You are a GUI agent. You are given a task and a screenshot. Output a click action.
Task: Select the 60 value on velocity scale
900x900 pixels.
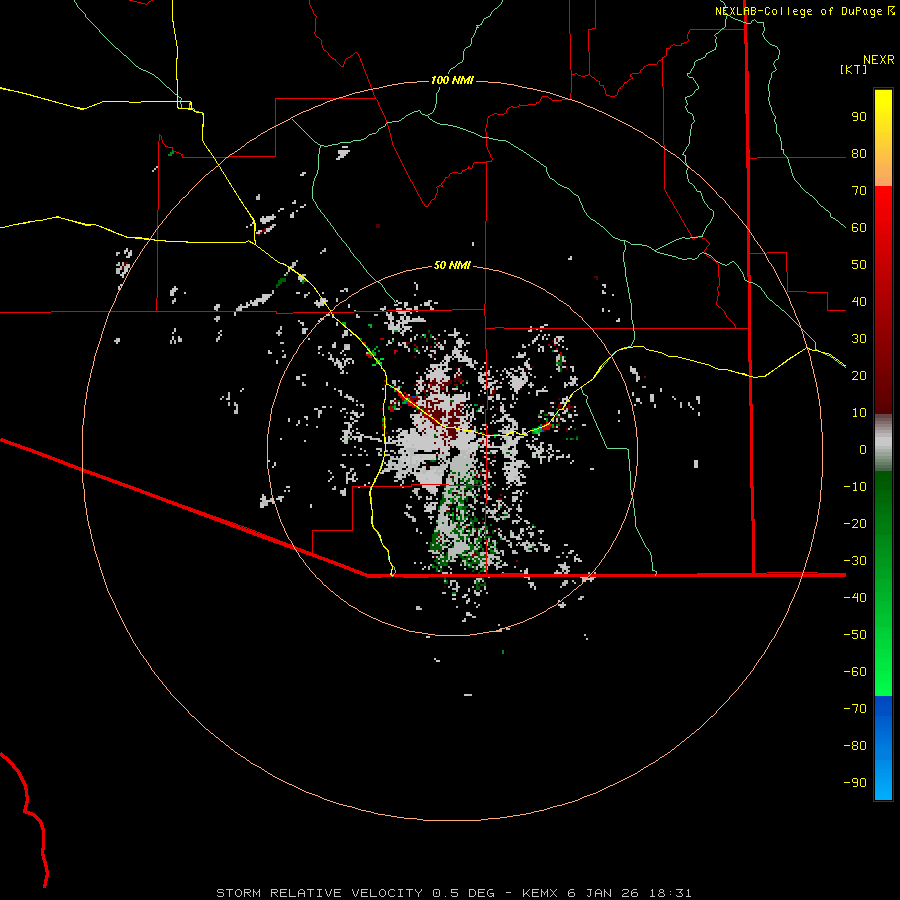[859, 227]
